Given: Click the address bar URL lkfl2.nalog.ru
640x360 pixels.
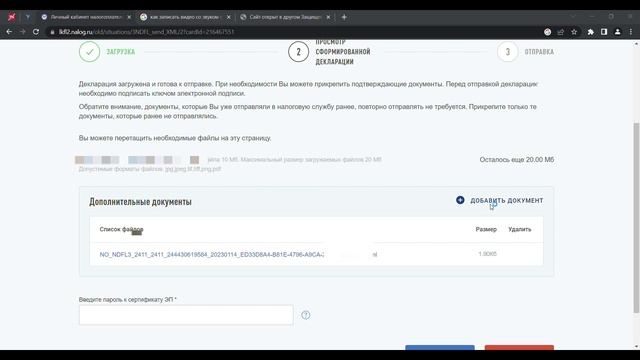Looking at the screenshot, I should (146, 32).
